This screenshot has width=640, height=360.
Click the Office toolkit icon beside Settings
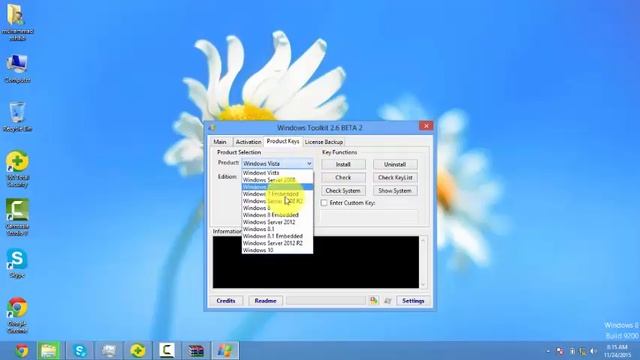click(374, 301)
